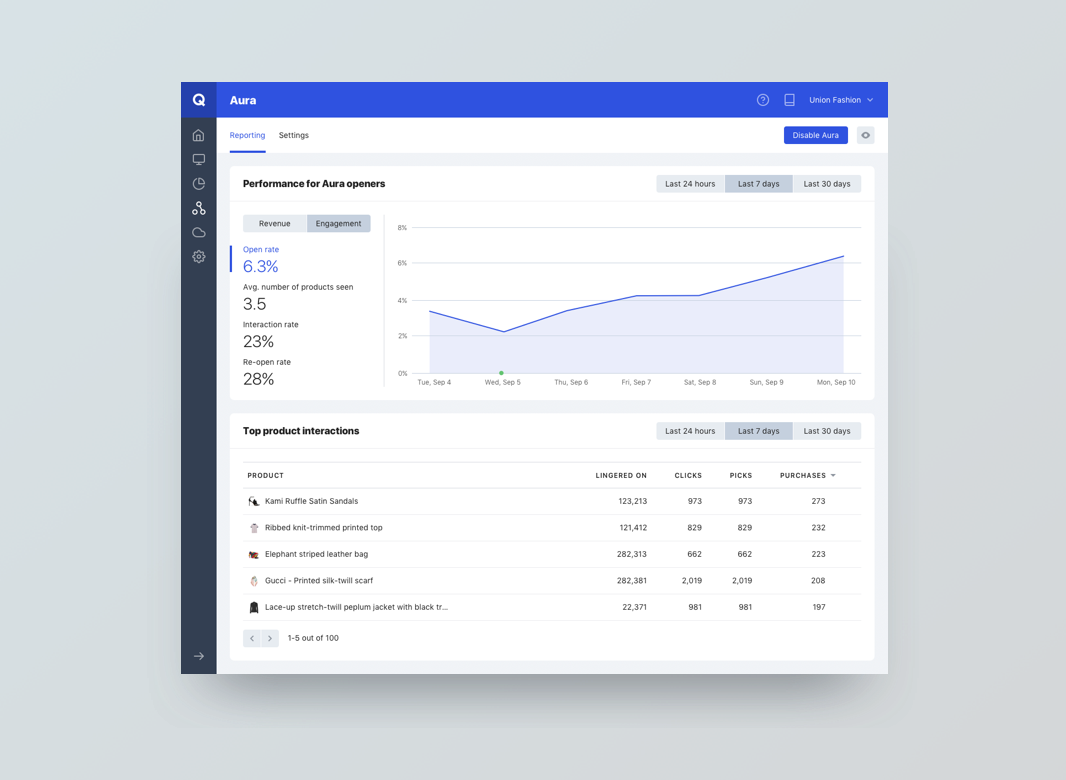
Task: Open the pie chart analytics icon
Action: [199, 184]
